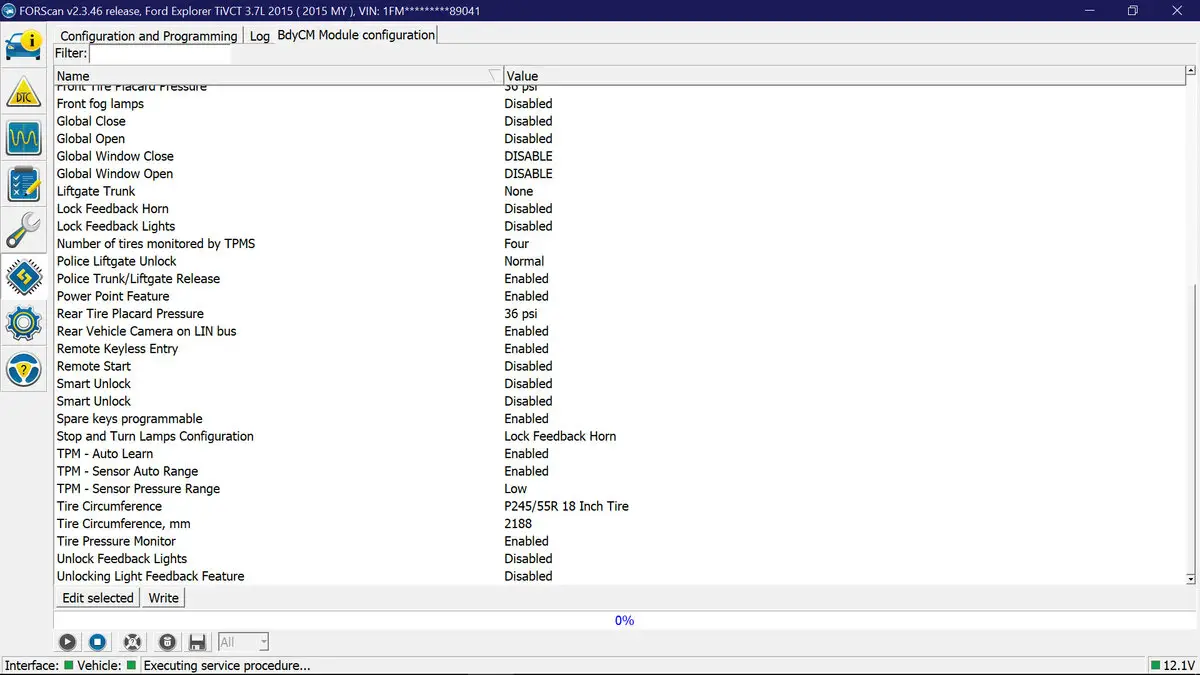The width and height of the screenshot is (1200, 675).
Task: Click the Four value for TPMS tires
Action: (517, 244)
